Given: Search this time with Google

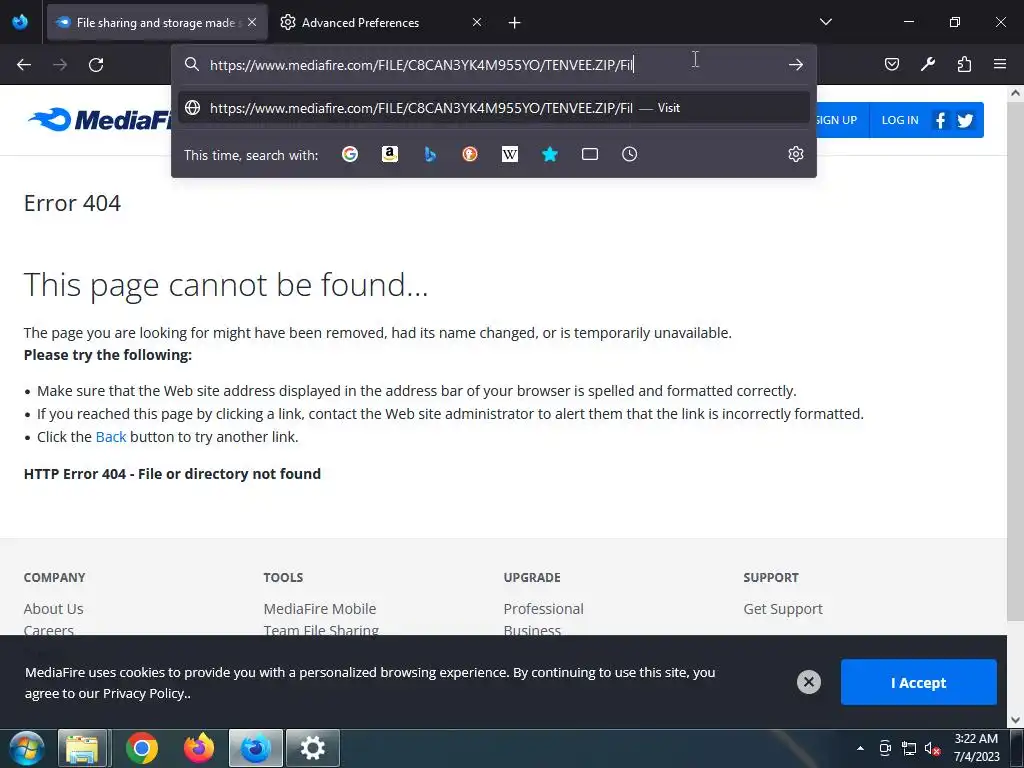Looking at the screenshot, I should [x=350, y=154].
